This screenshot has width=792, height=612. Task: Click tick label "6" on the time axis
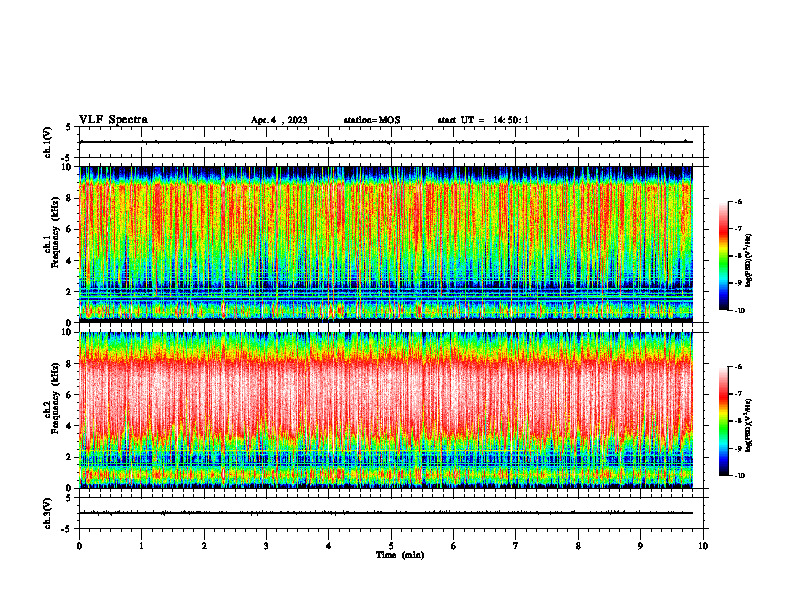(x=454, y=546)
